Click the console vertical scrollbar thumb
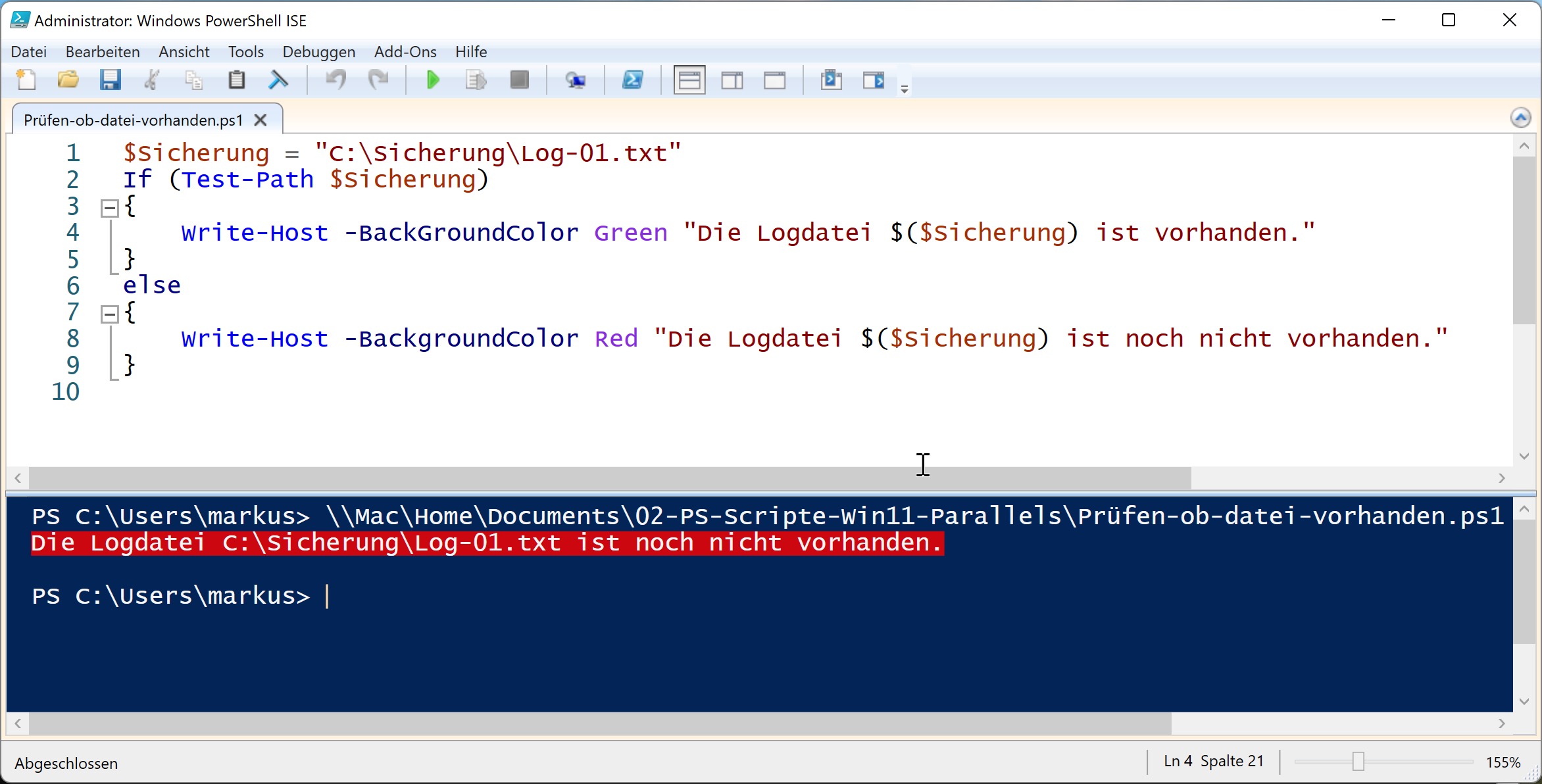The image size is (1542, 784). tap(1524, 581)
